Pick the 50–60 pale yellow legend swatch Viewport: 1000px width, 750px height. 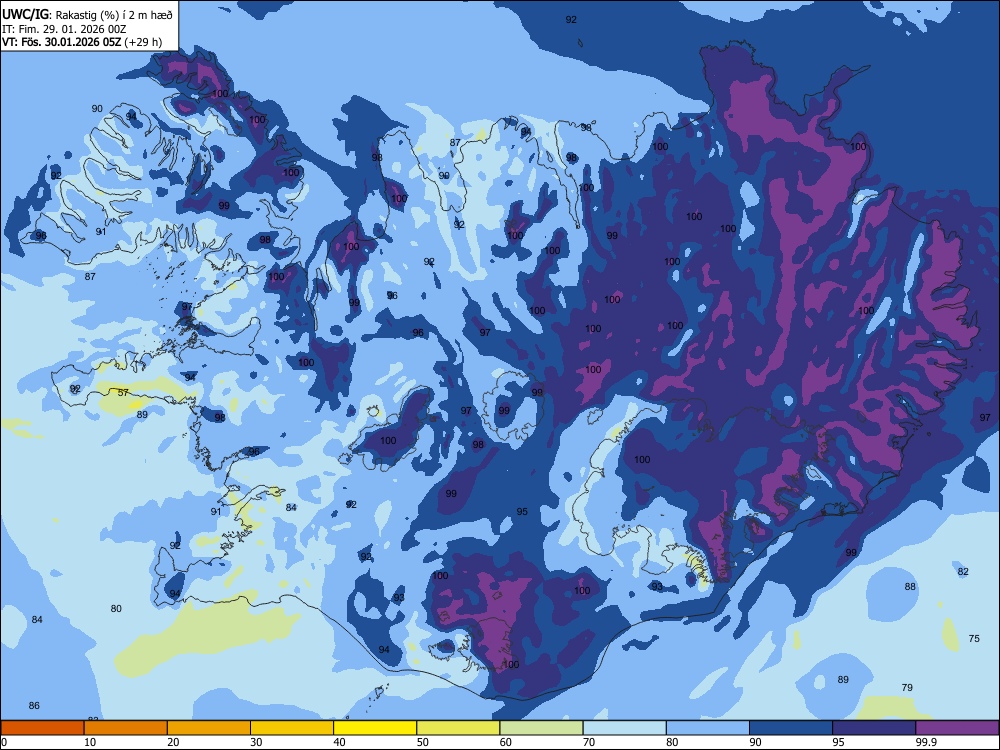pyautogui.click(x=459, y=728)
